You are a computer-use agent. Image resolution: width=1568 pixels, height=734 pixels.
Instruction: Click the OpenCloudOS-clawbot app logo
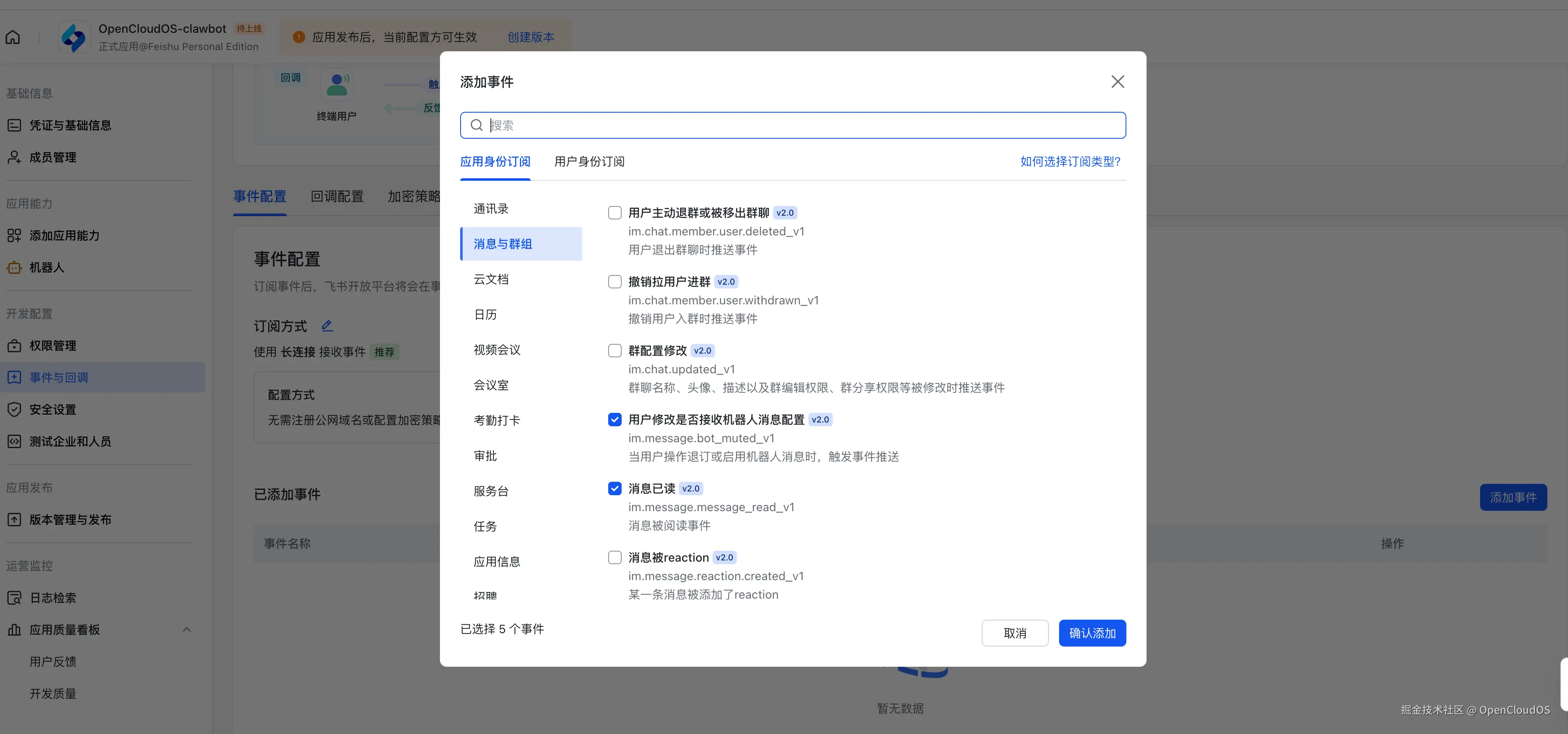pos(74,37)
